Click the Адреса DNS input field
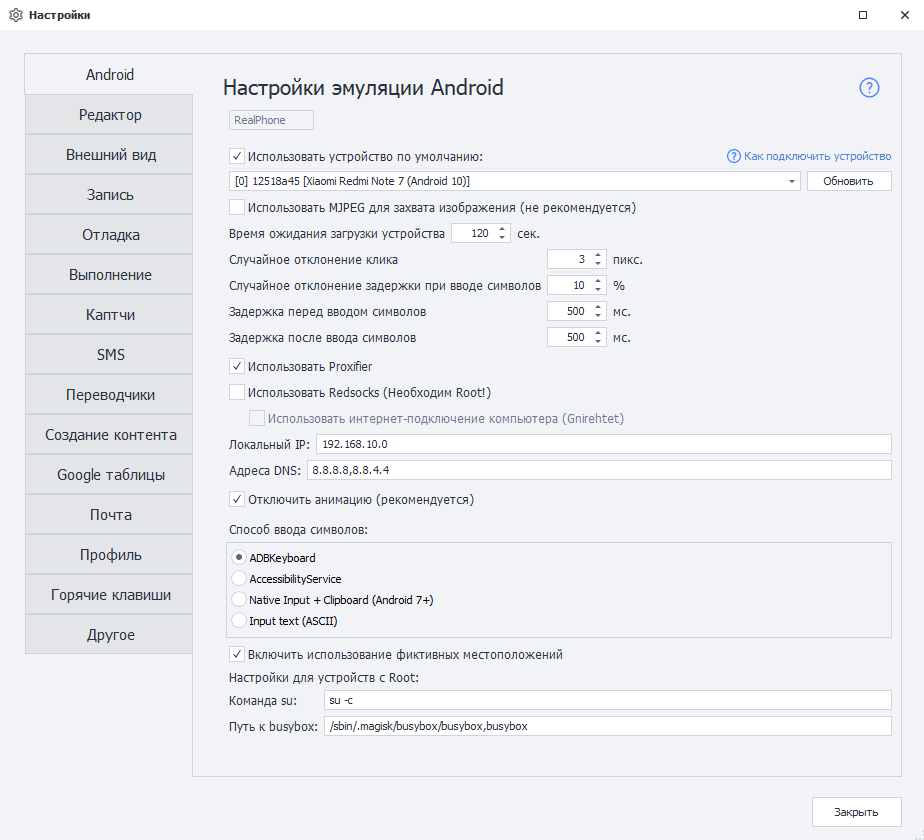 (598, 470)
